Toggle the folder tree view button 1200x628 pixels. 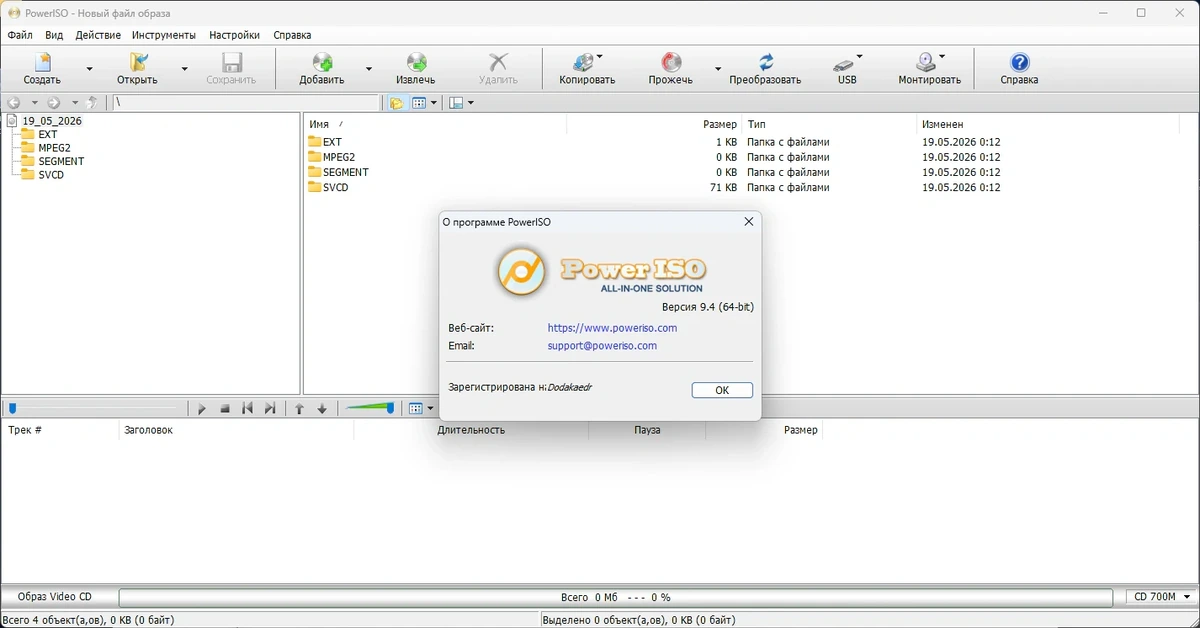[x=397, y=103]
